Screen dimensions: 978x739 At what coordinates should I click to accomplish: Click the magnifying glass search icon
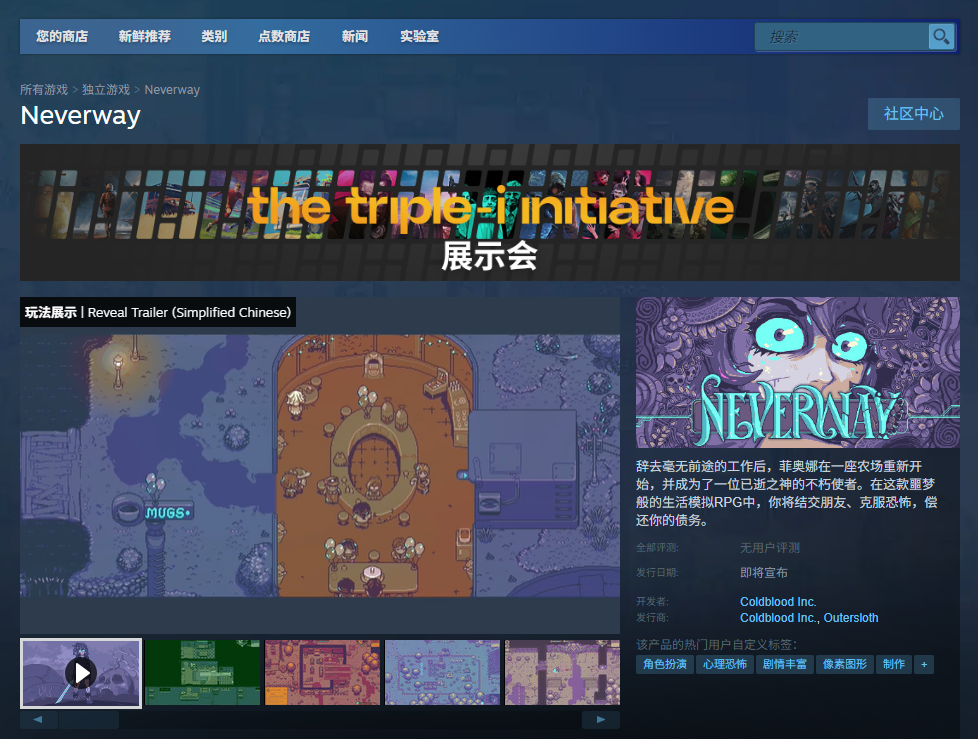pyautogui.click(x=940, y=36)
